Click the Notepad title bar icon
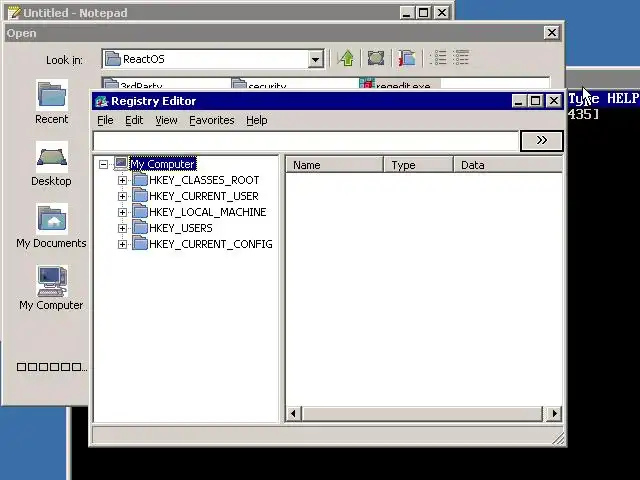 (14, 13)
